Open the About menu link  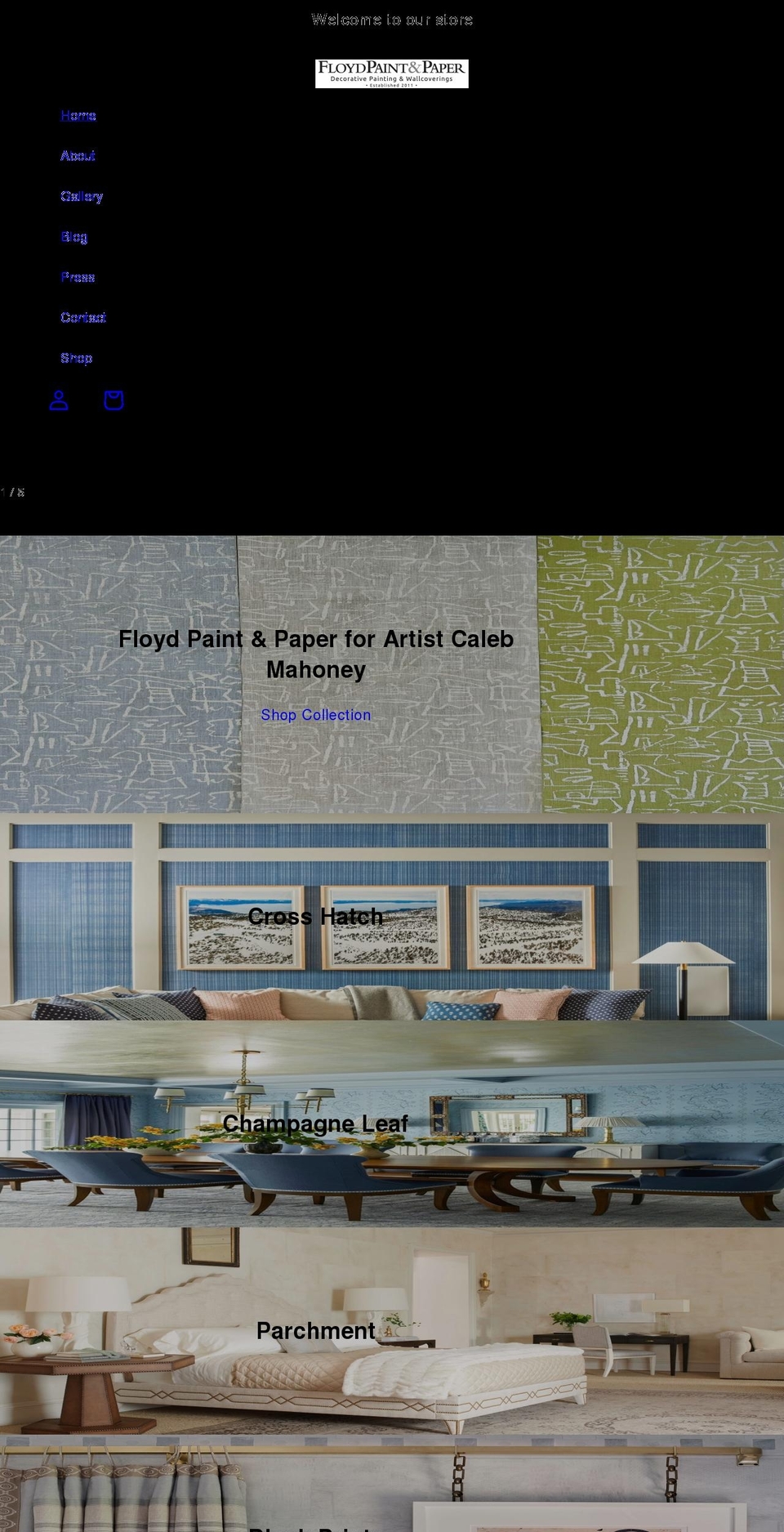[x=78, y=156]
